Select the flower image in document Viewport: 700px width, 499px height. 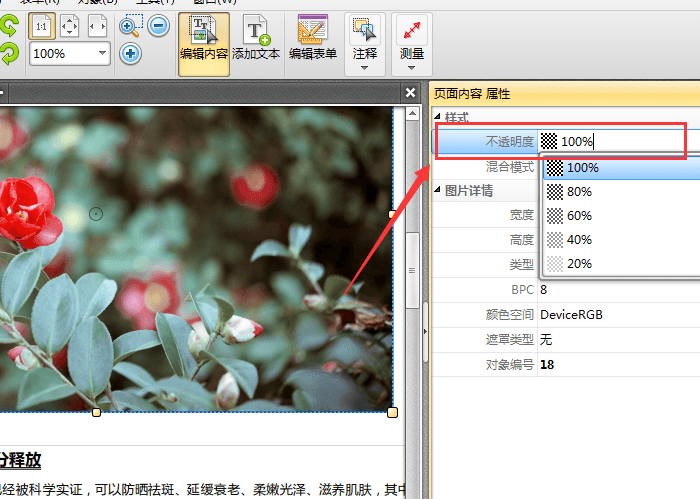pos(196,259)
